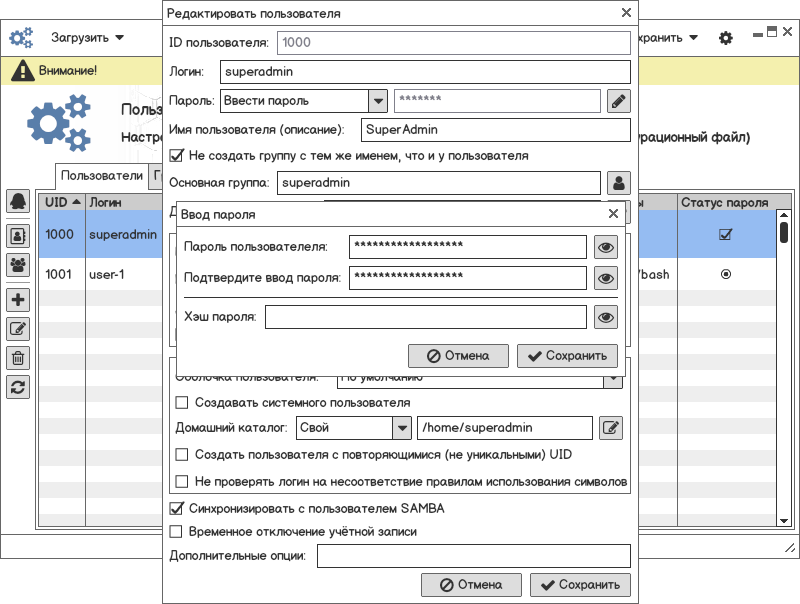Open the save dropdown arrow in the main toolbar
This screenshot has width=800, height=604.
pyautogui.click(x=693, y=38)
